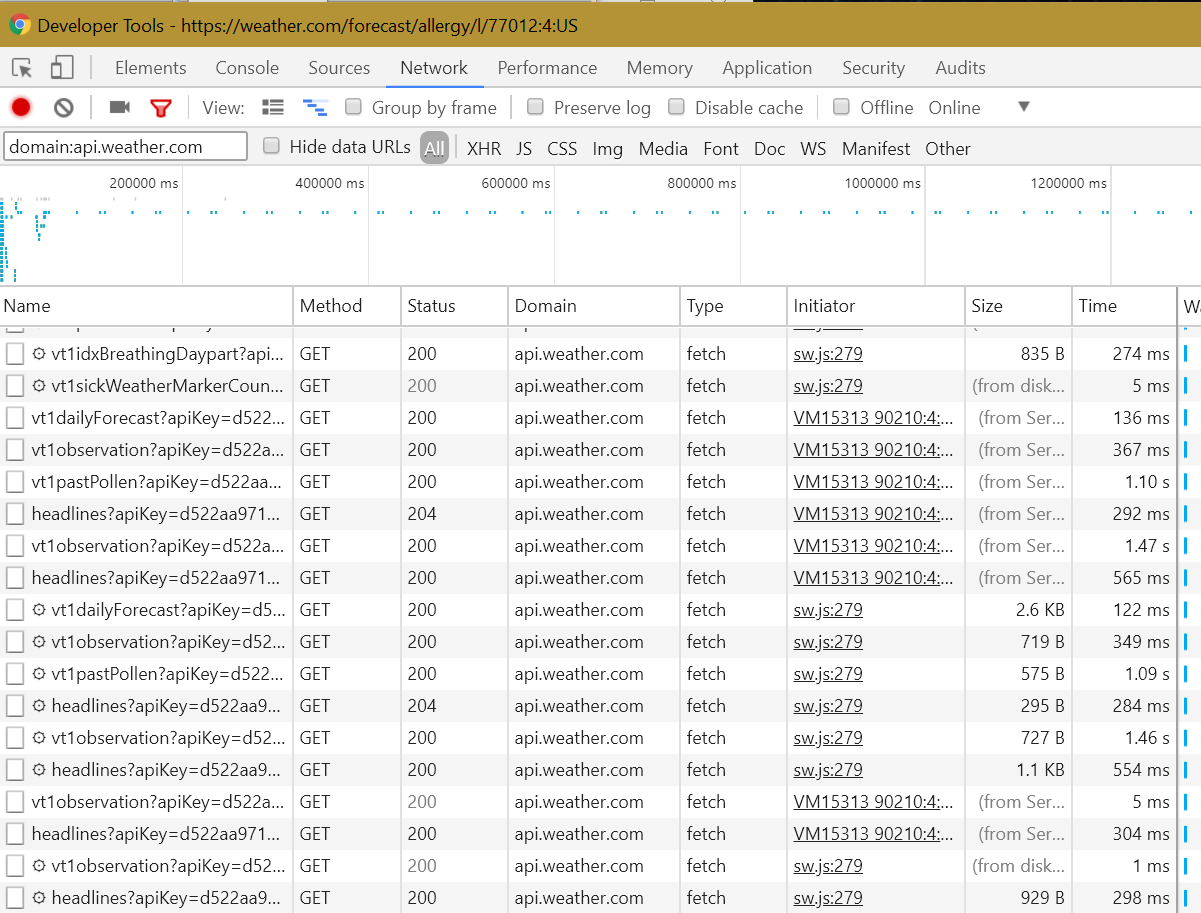Filter requests by CSS
Screen dimensions: 1201x913
[562, 149]
